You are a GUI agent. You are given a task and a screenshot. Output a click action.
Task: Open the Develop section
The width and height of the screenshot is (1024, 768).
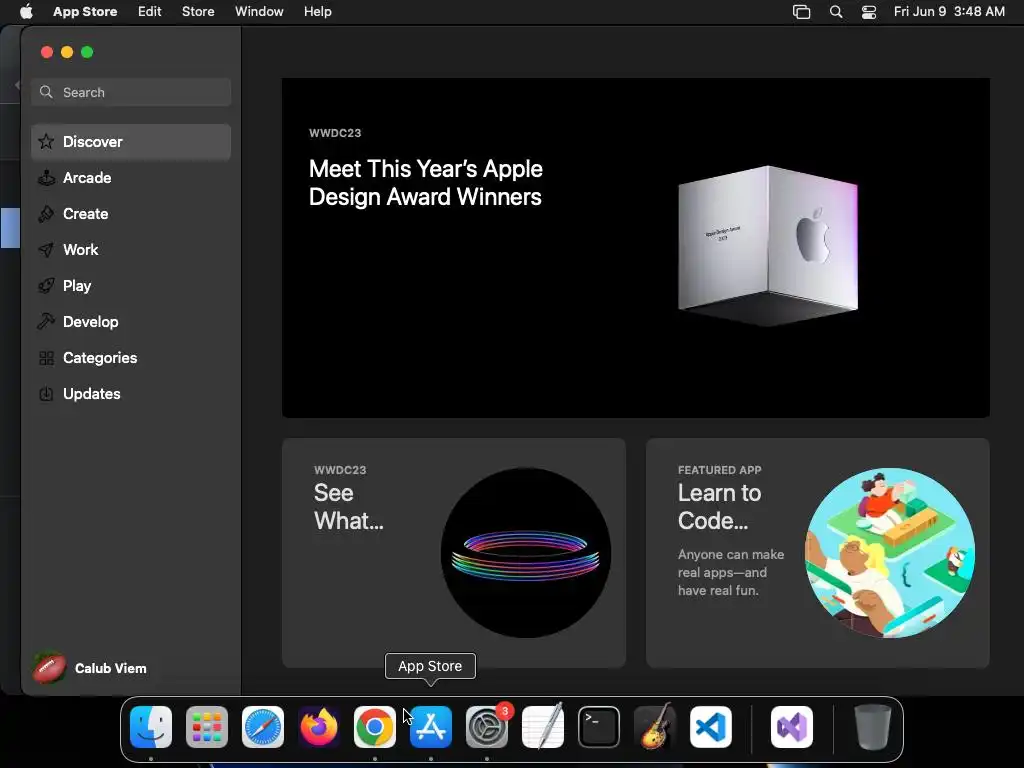[x=131, y=321]
